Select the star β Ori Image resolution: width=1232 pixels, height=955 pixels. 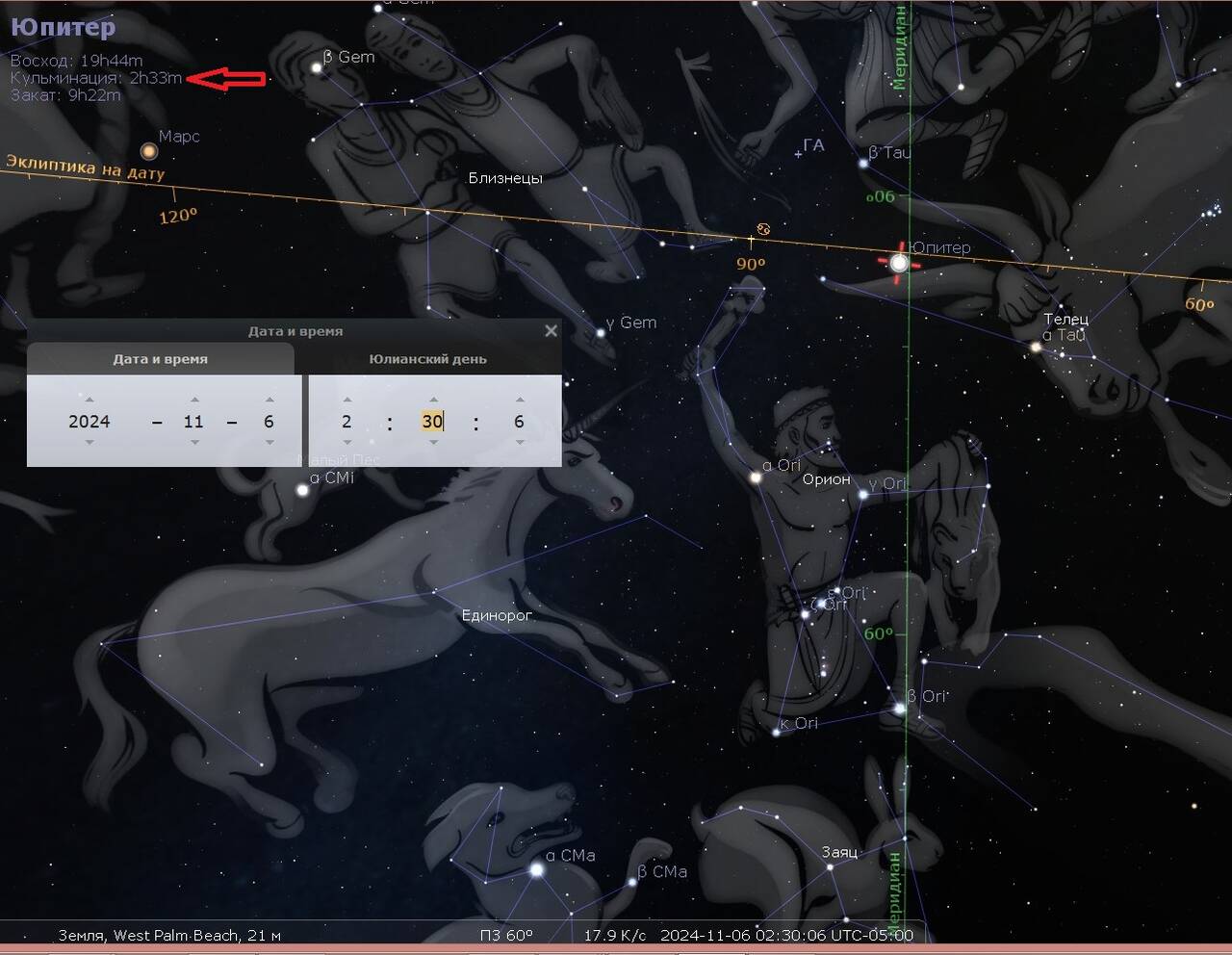900,709
